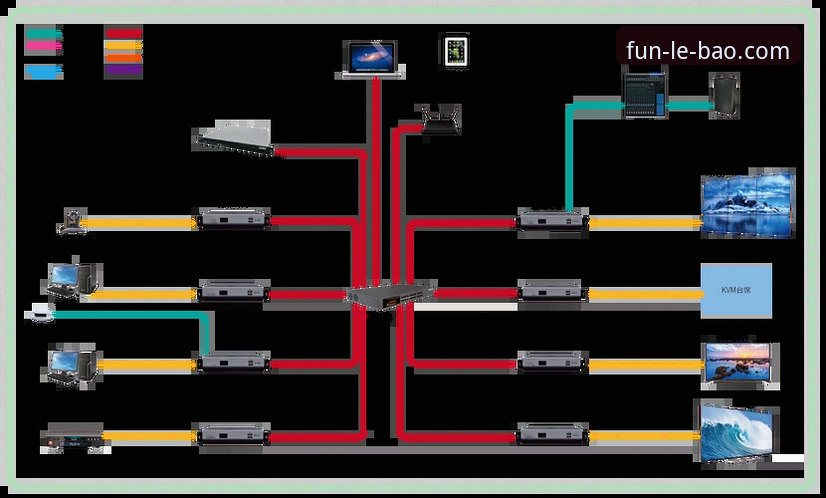
Task: Click the encoder box linked to the upper desktop PC
Action: tap(234, 291)
